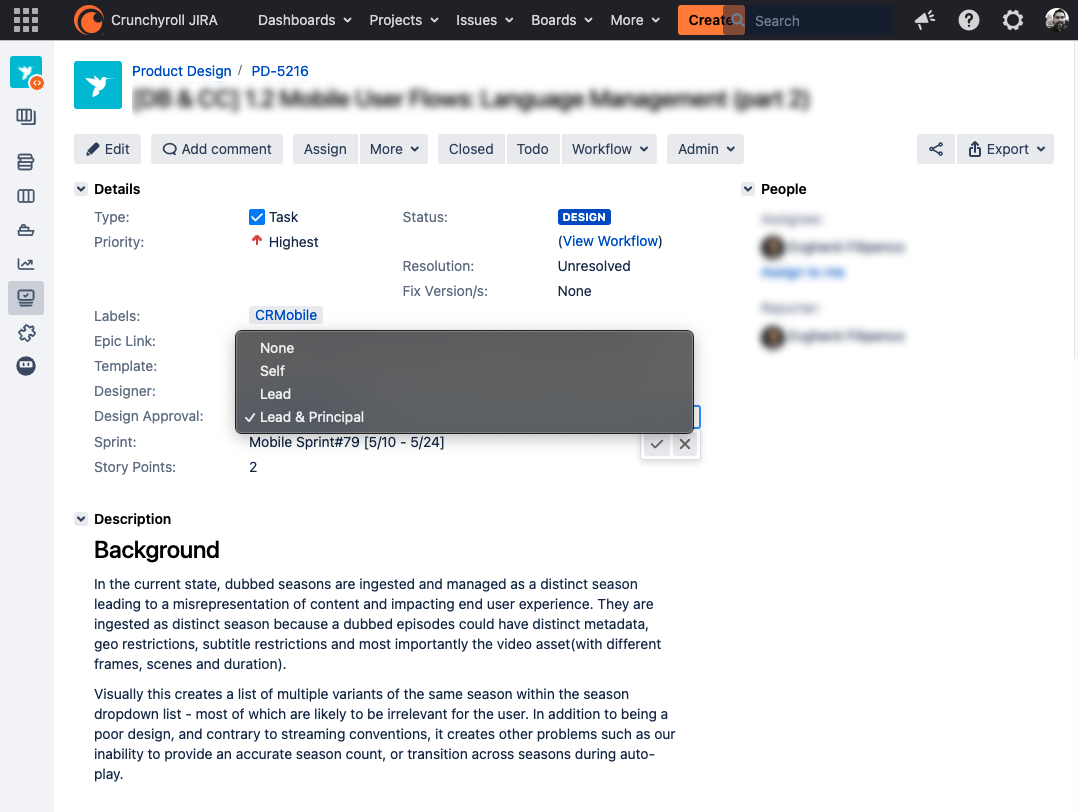
Task: Open the add-ons puzzle icon in sidebar
Action: pyautogui.click(x=26, y=333)
